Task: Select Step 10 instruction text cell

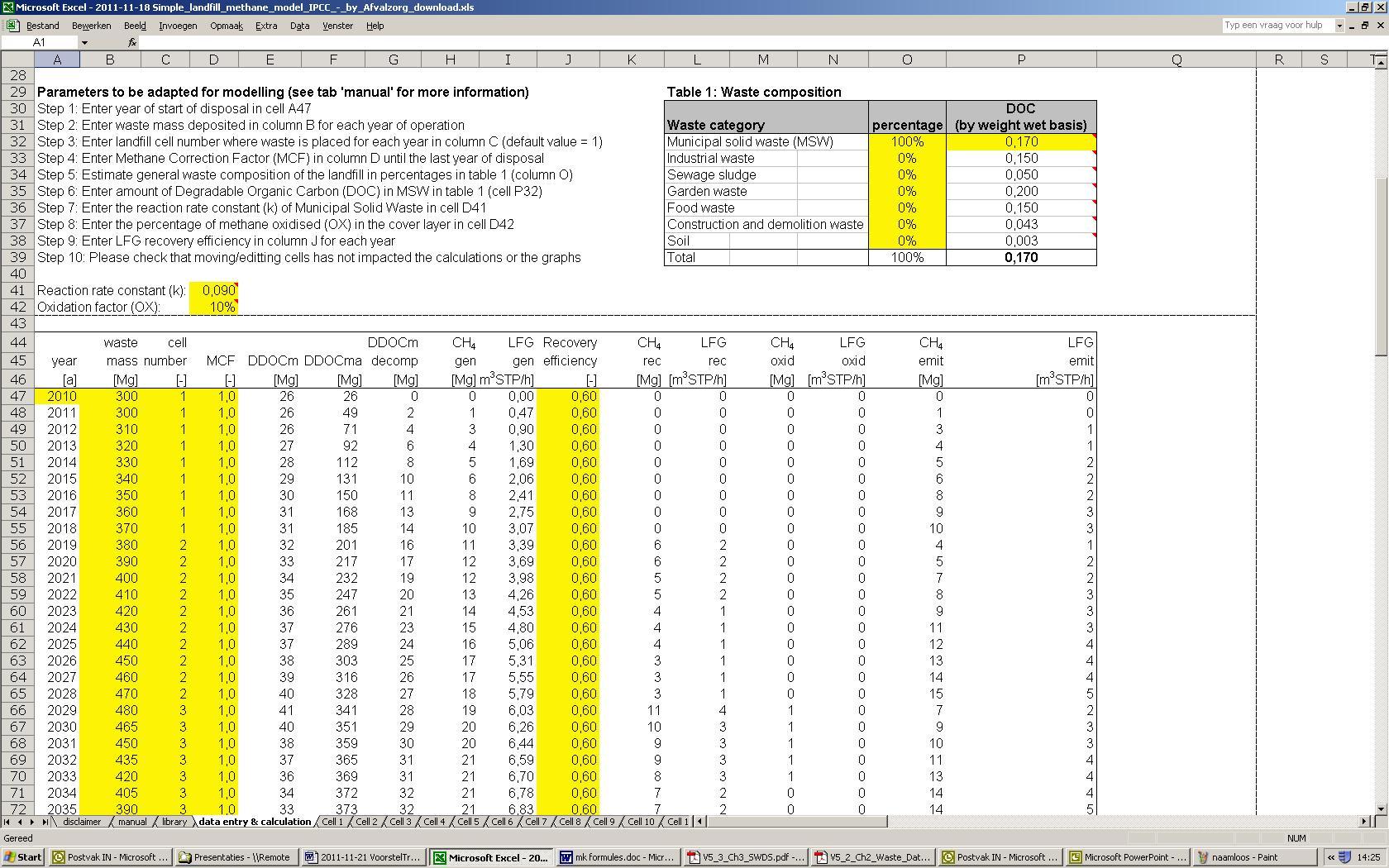Action: coord(309,258)
